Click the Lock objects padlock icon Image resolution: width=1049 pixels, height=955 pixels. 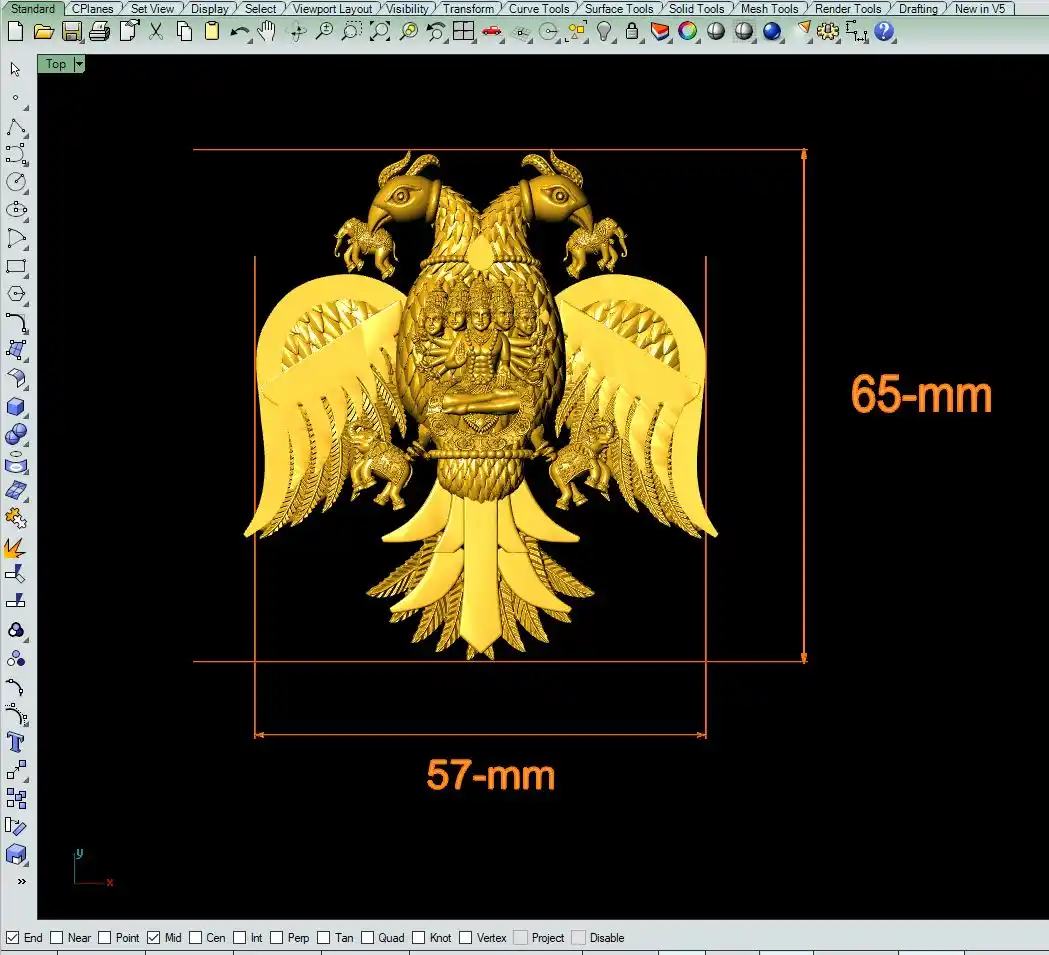tap(632, 31)
